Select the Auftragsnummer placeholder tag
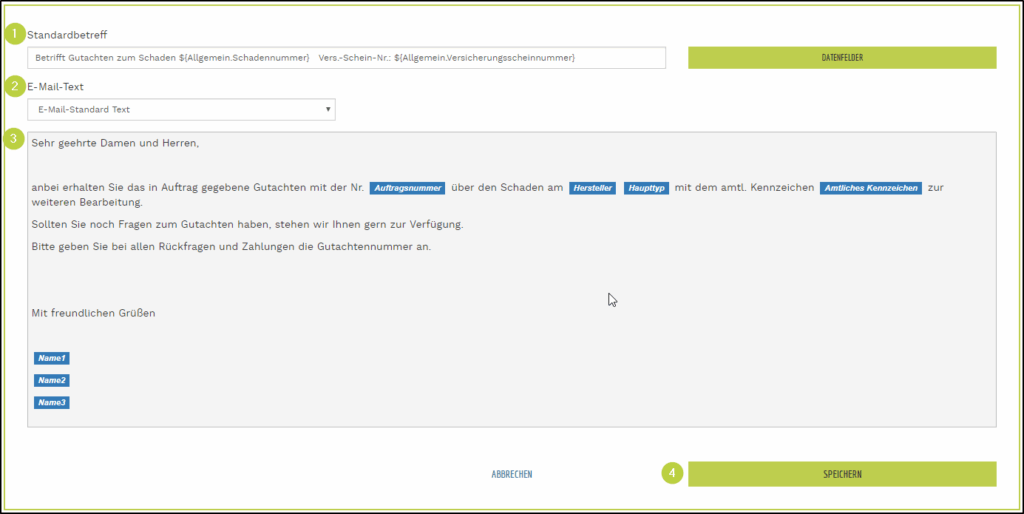The image size is (1024, 514). 407,188
